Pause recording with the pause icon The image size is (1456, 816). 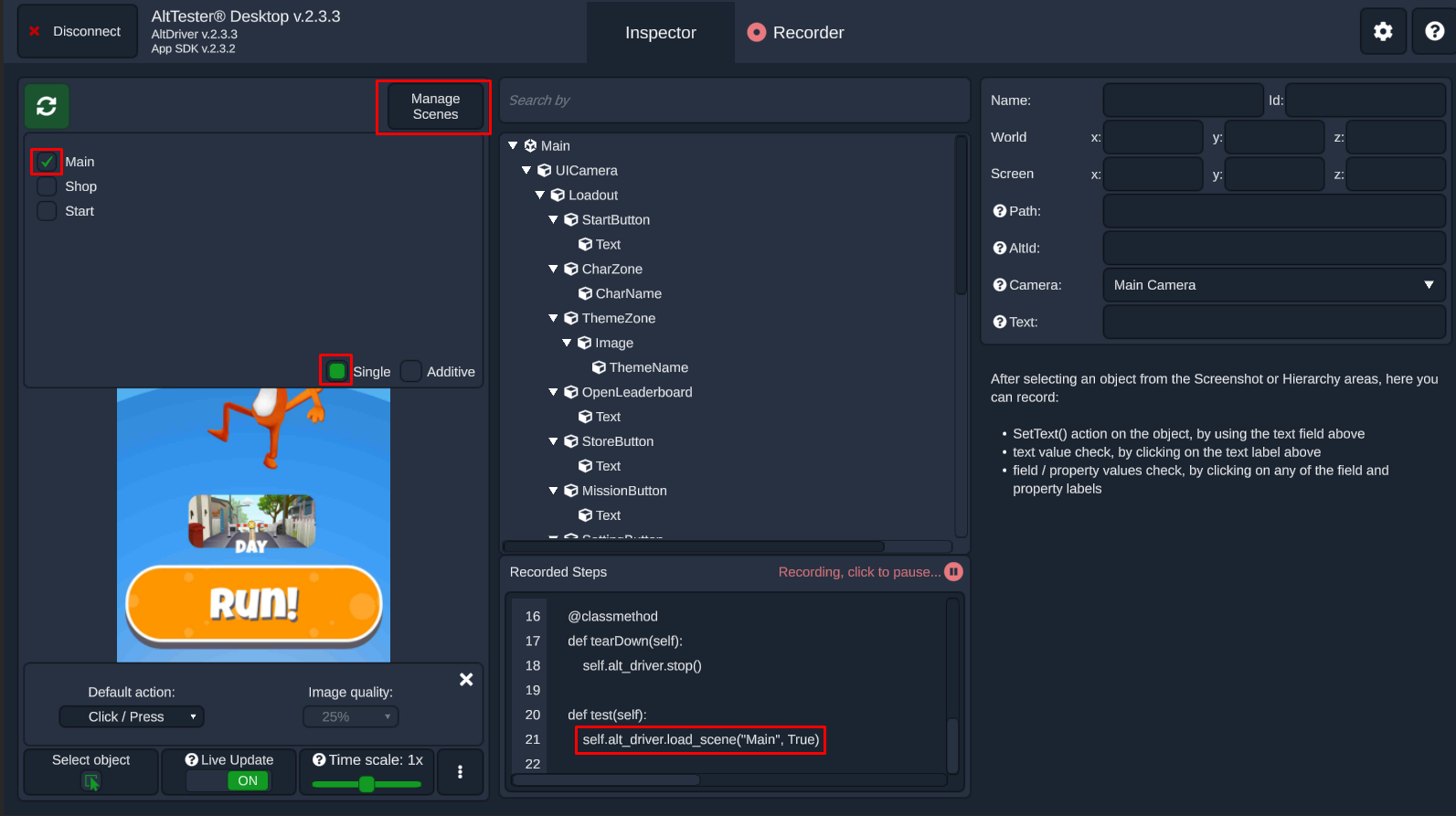click(953, 572)
